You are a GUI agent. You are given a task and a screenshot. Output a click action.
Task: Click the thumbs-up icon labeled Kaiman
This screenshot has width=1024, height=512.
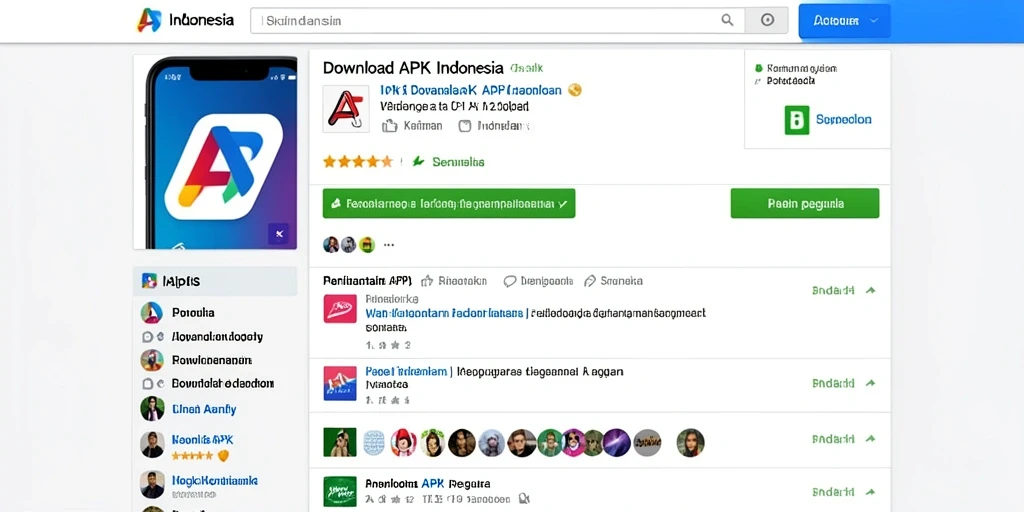point(390,126)
